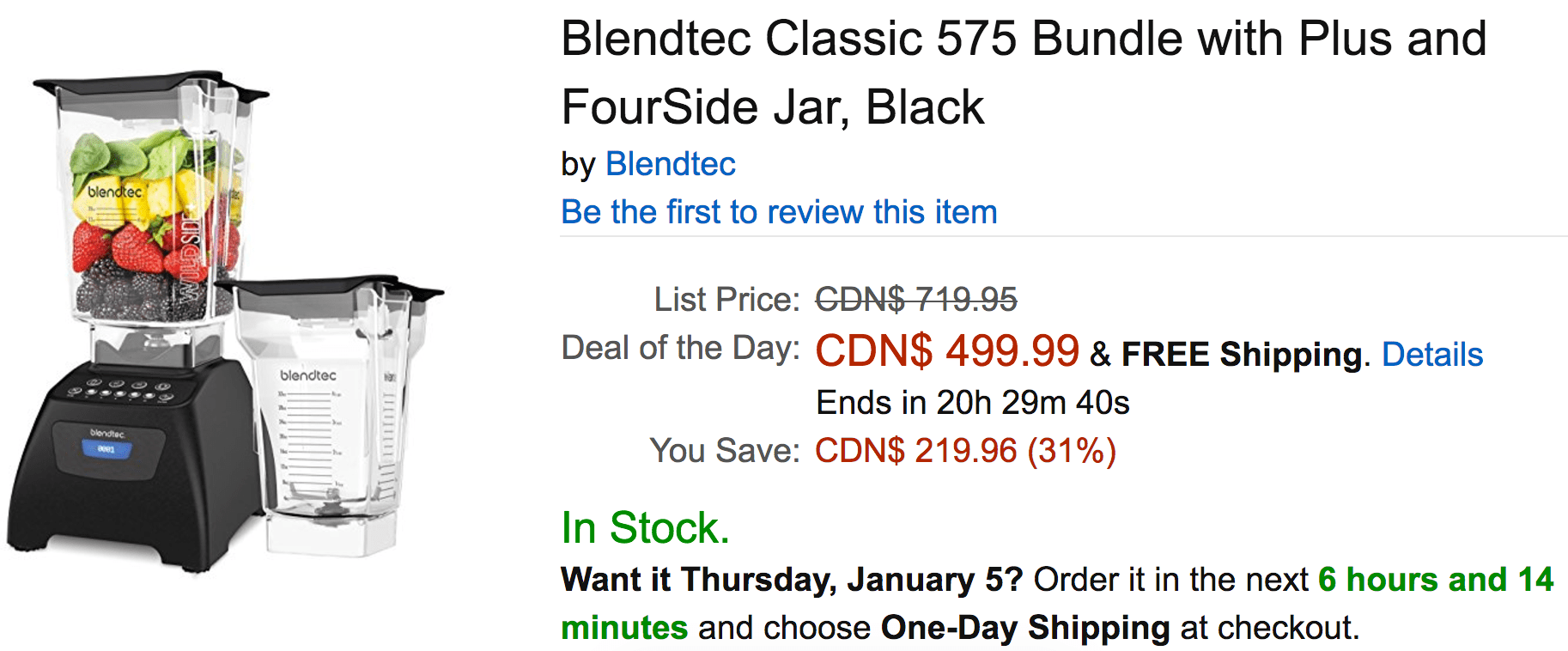The image size is (1568, 651).
Task: Click the 'In Stock.' availability text
Action: 645,527
